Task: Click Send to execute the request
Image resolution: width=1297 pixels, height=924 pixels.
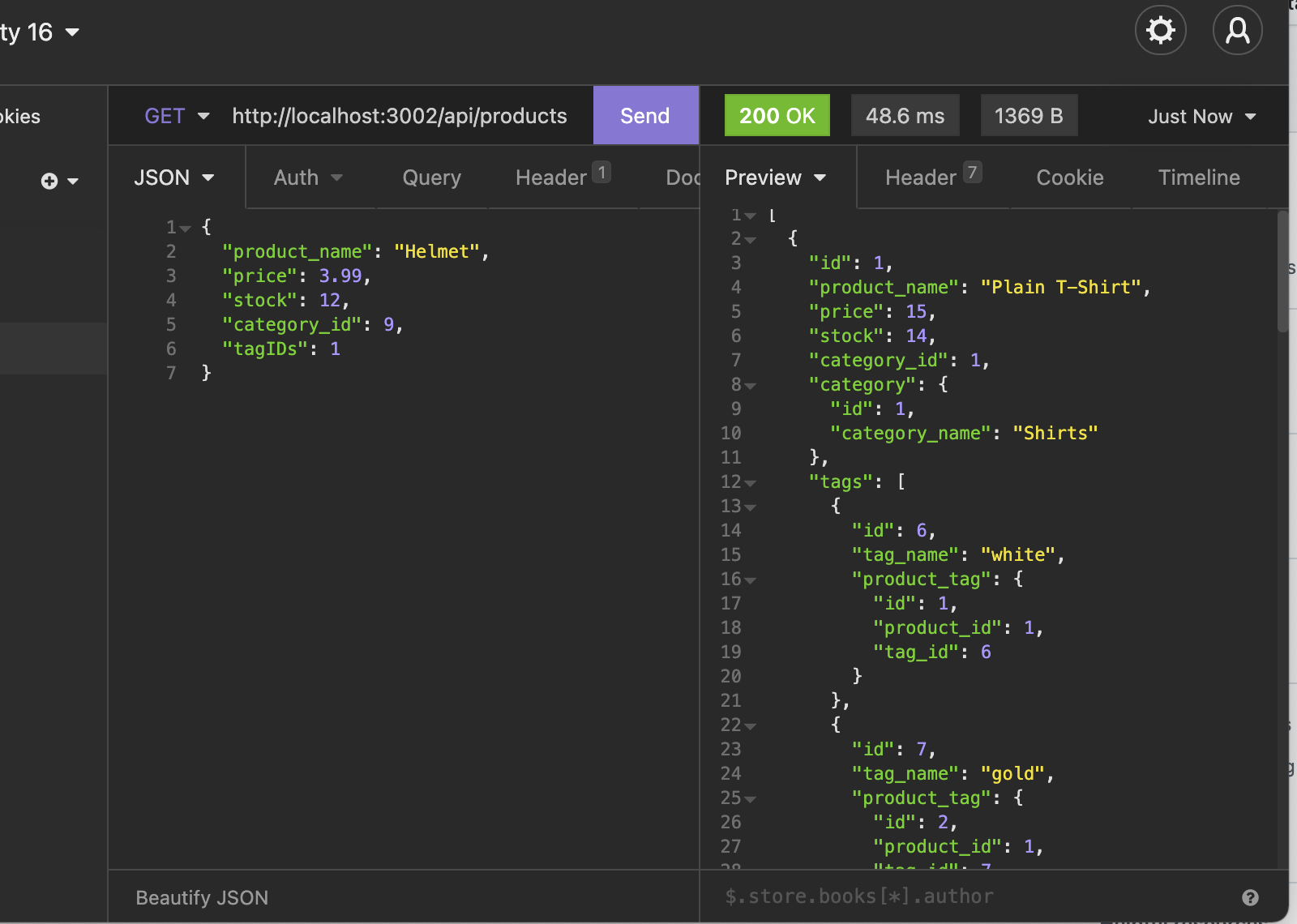Action: (x=644, y=115)
